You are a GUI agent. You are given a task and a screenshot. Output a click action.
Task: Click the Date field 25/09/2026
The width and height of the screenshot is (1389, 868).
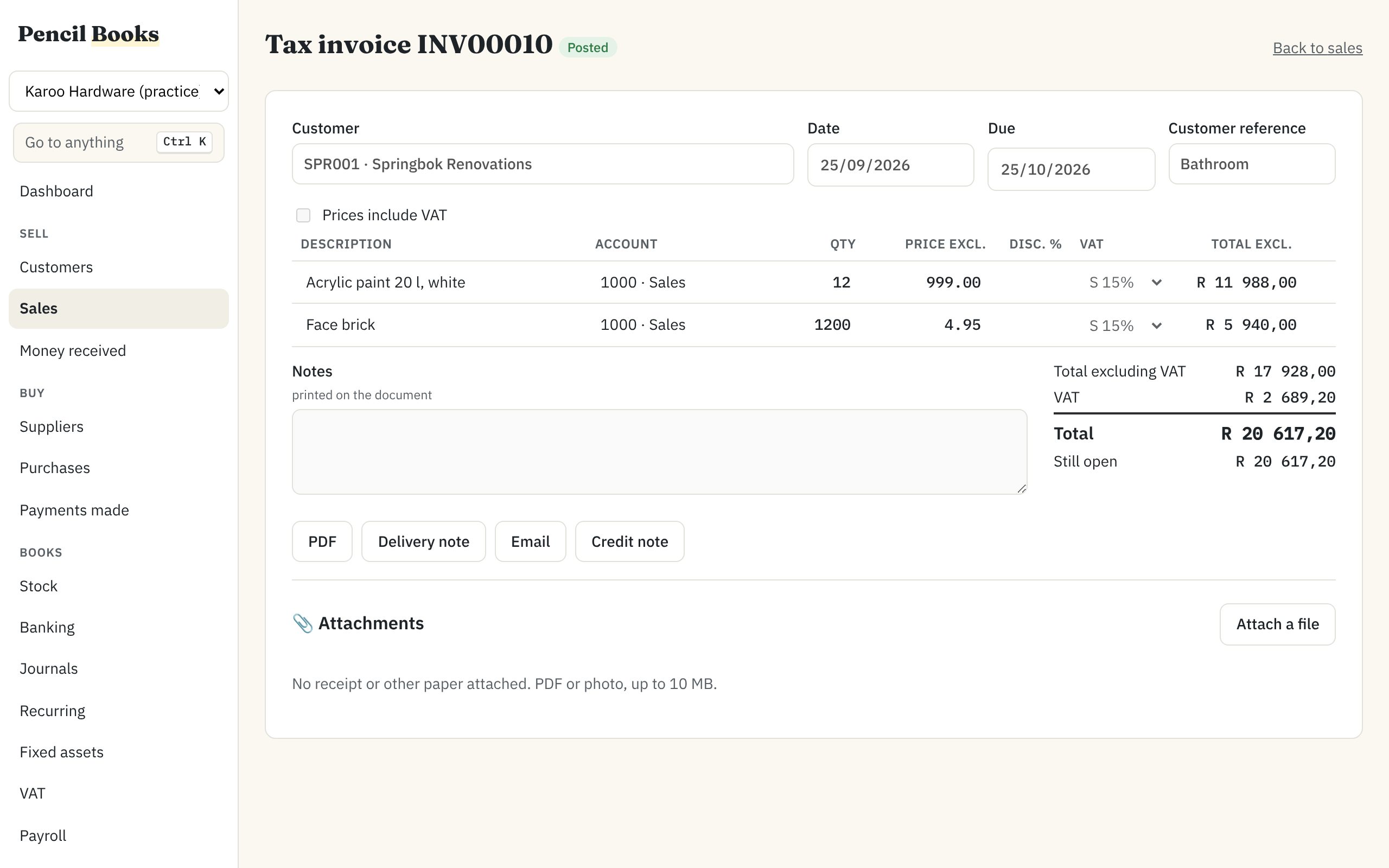891,165
